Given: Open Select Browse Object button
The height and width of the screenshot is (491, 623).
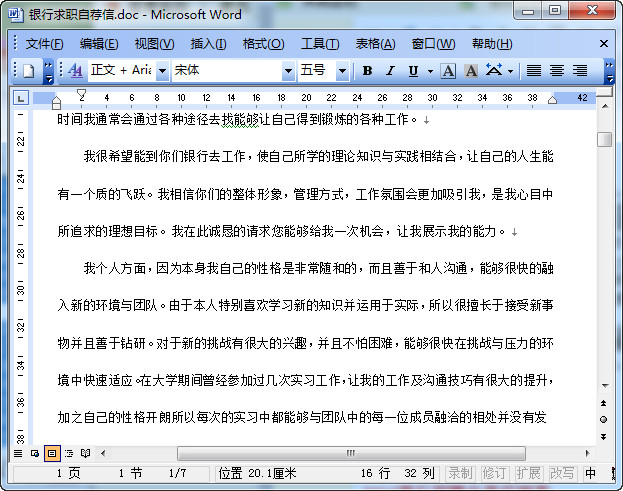Looking at the screenshot, I should click(x=604, y=419).
